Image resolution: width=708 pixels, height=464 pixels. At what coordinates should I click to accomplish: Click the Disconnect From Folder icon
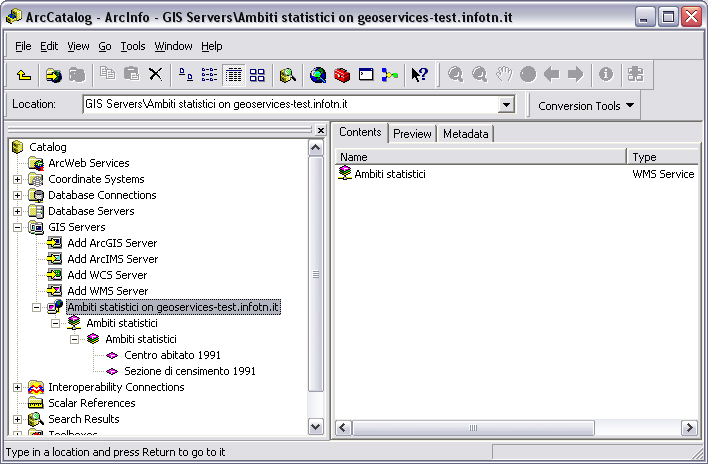[x=77, y=74]
